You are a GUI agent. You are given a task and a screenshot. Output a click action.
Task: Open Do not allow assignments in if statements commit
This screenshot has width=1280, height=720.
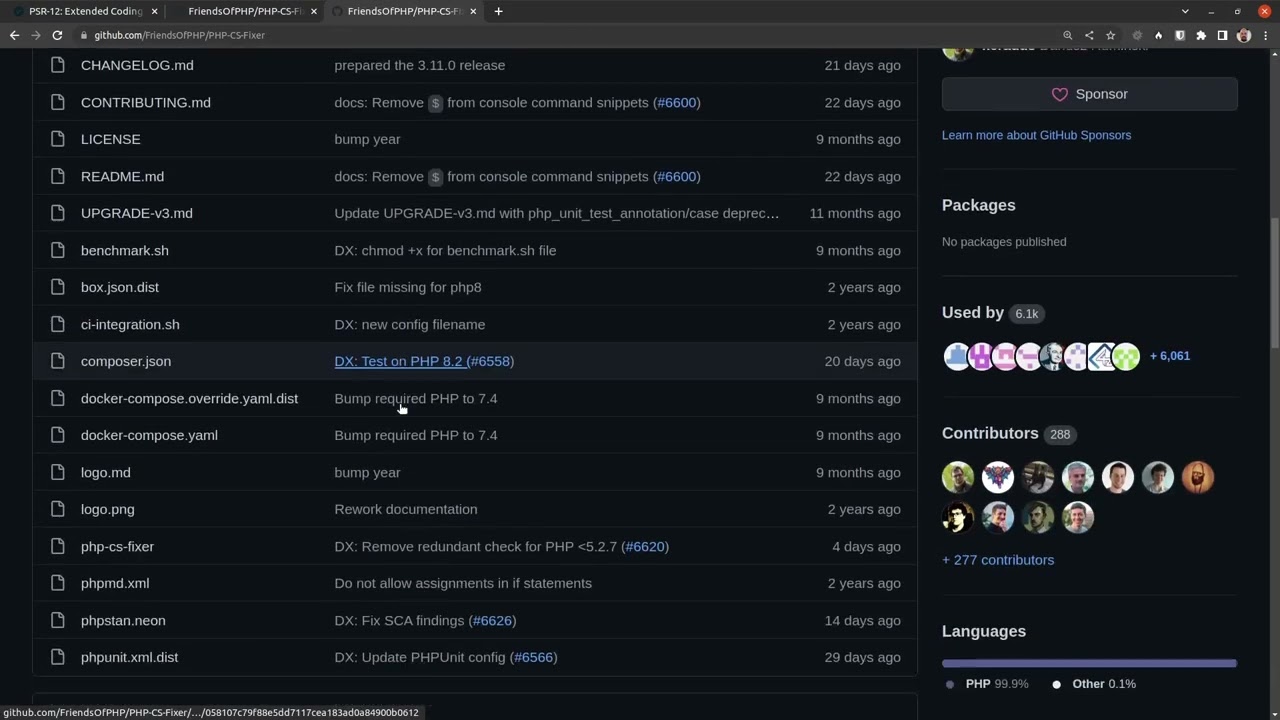463,583
